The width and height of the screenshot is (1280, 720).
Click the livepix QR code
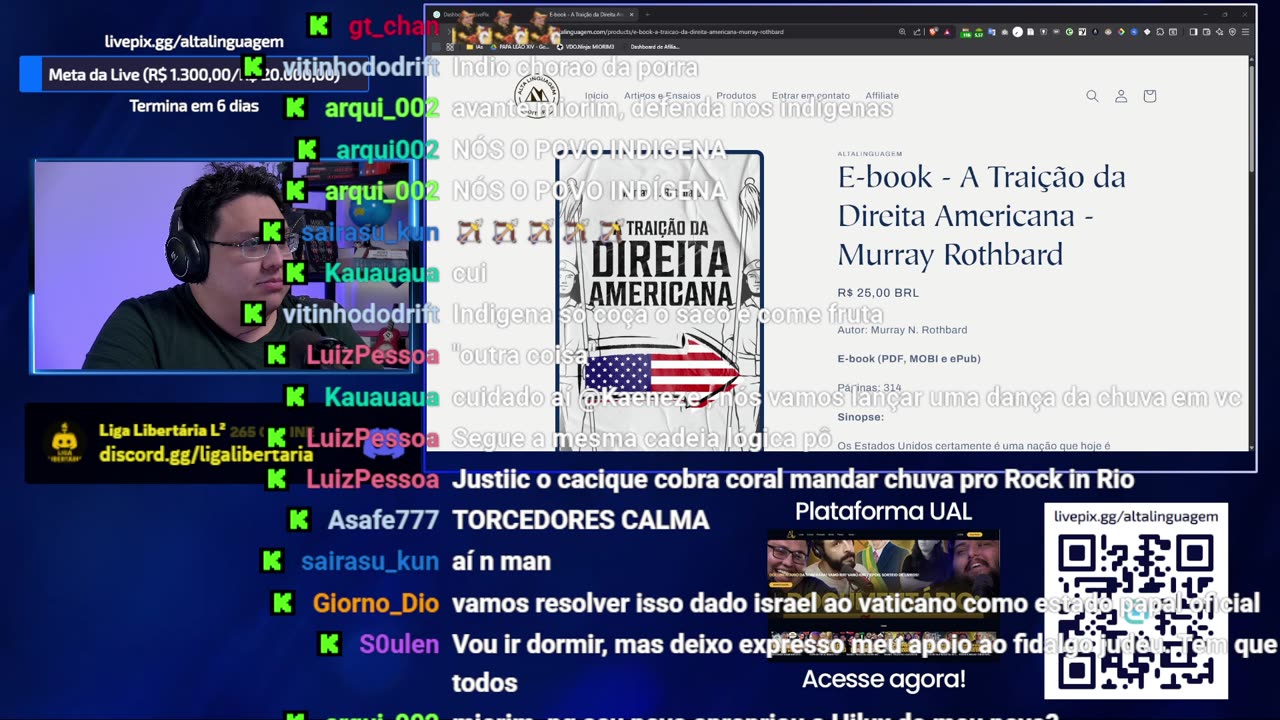[x=1135, y=612]
